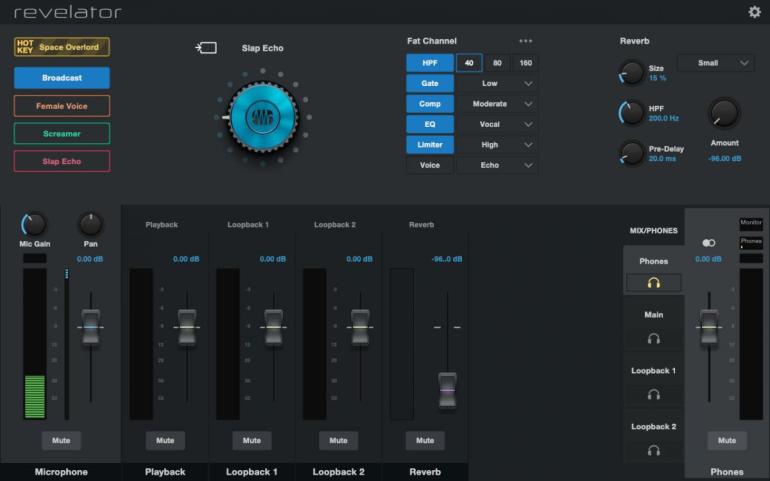The image size is (770, 481).
Task: Click the Reverb Pre-Delay knob
Action: coord(632,153)
